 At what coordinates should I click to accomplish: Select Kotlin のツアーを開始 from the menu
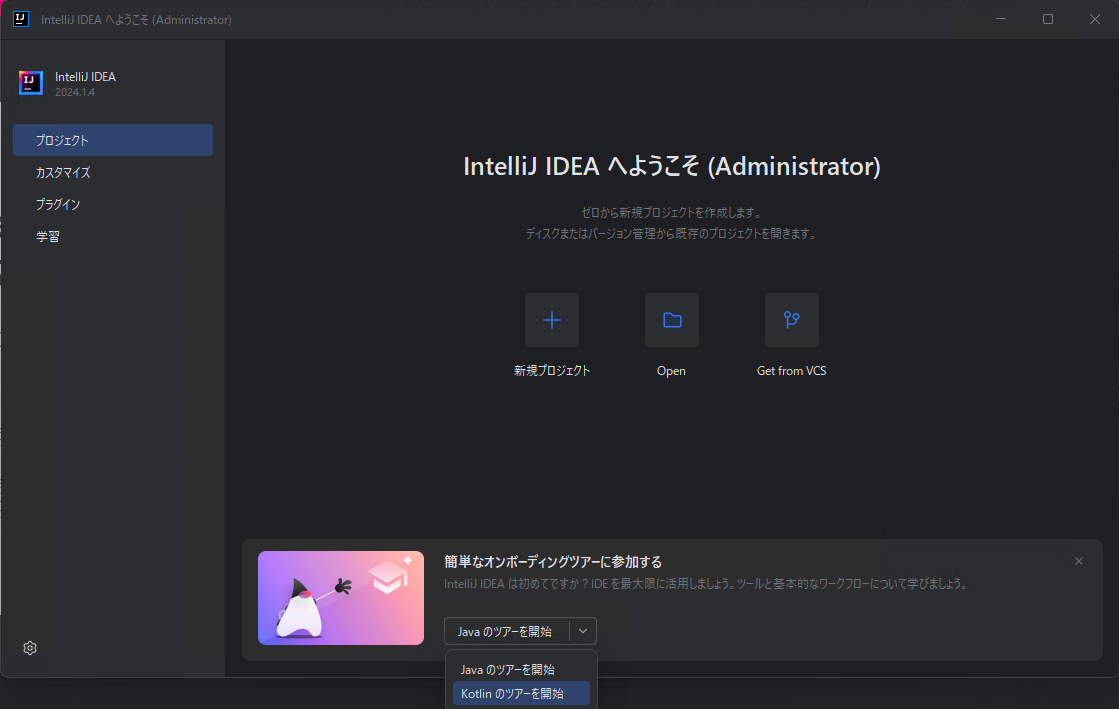(521, 692)
